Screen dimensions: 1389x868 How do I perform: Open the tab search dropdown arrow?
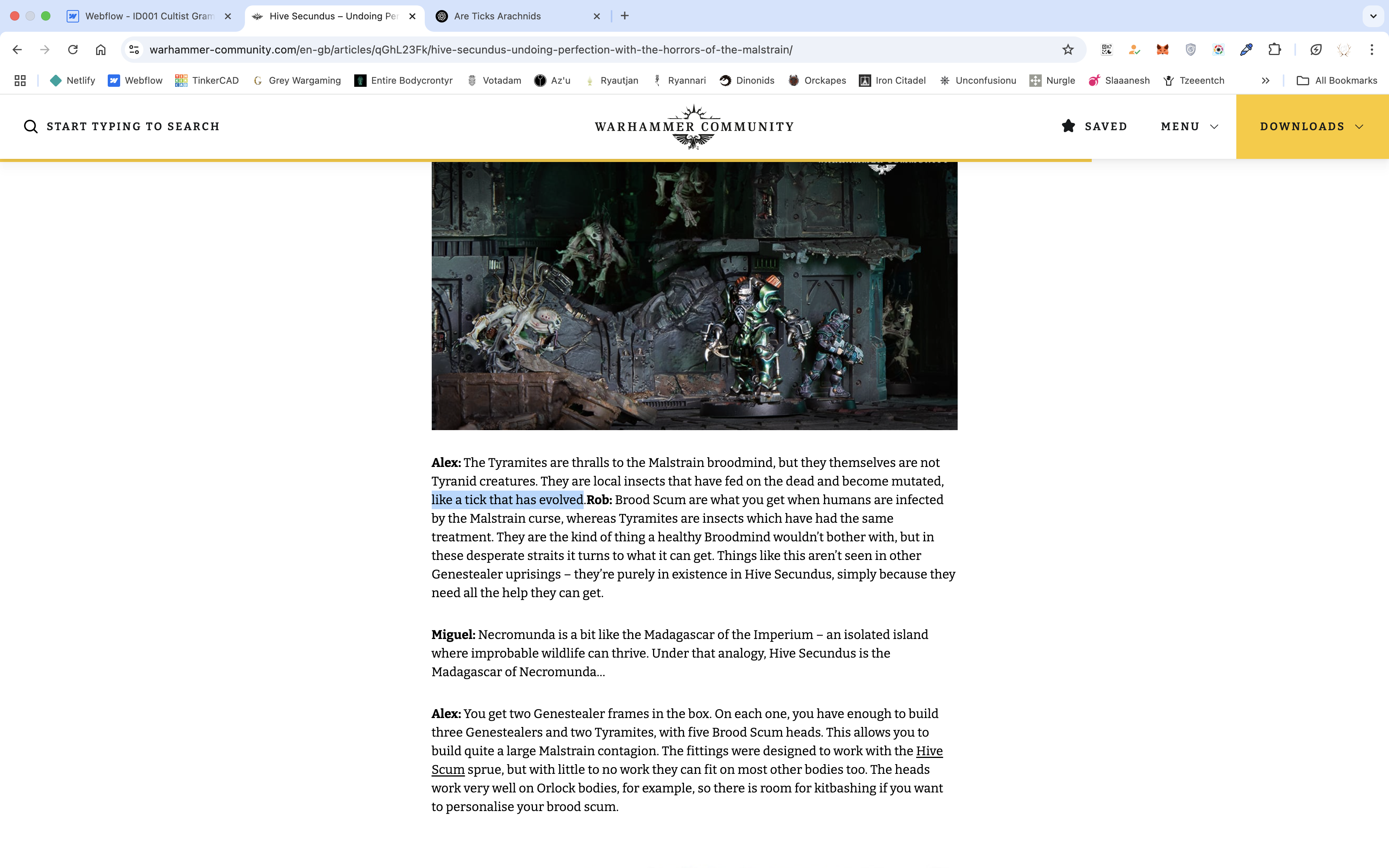point(1373,16)
